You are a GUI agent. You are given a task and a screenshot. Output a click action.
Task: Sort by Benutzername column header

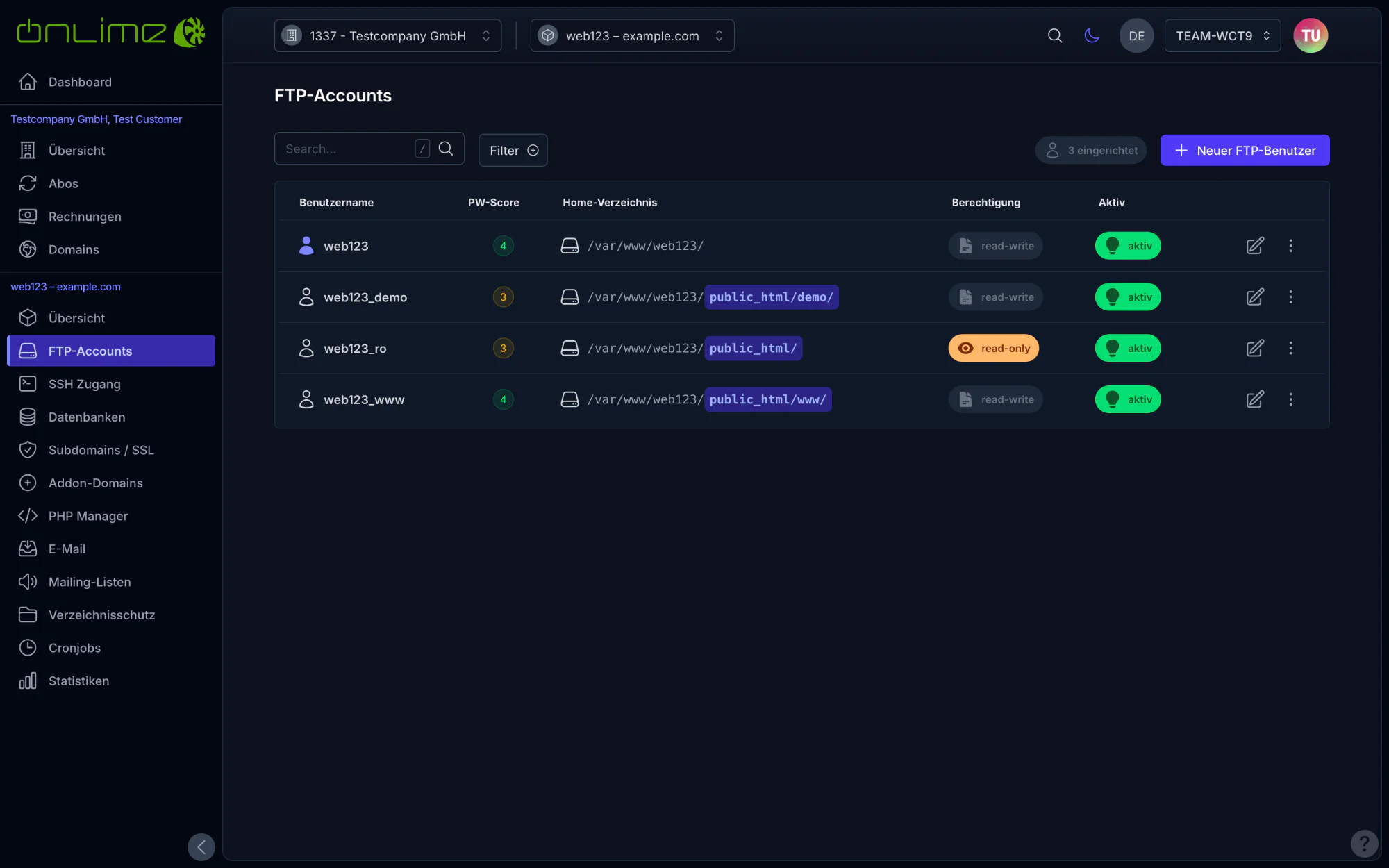pos(336,202)
